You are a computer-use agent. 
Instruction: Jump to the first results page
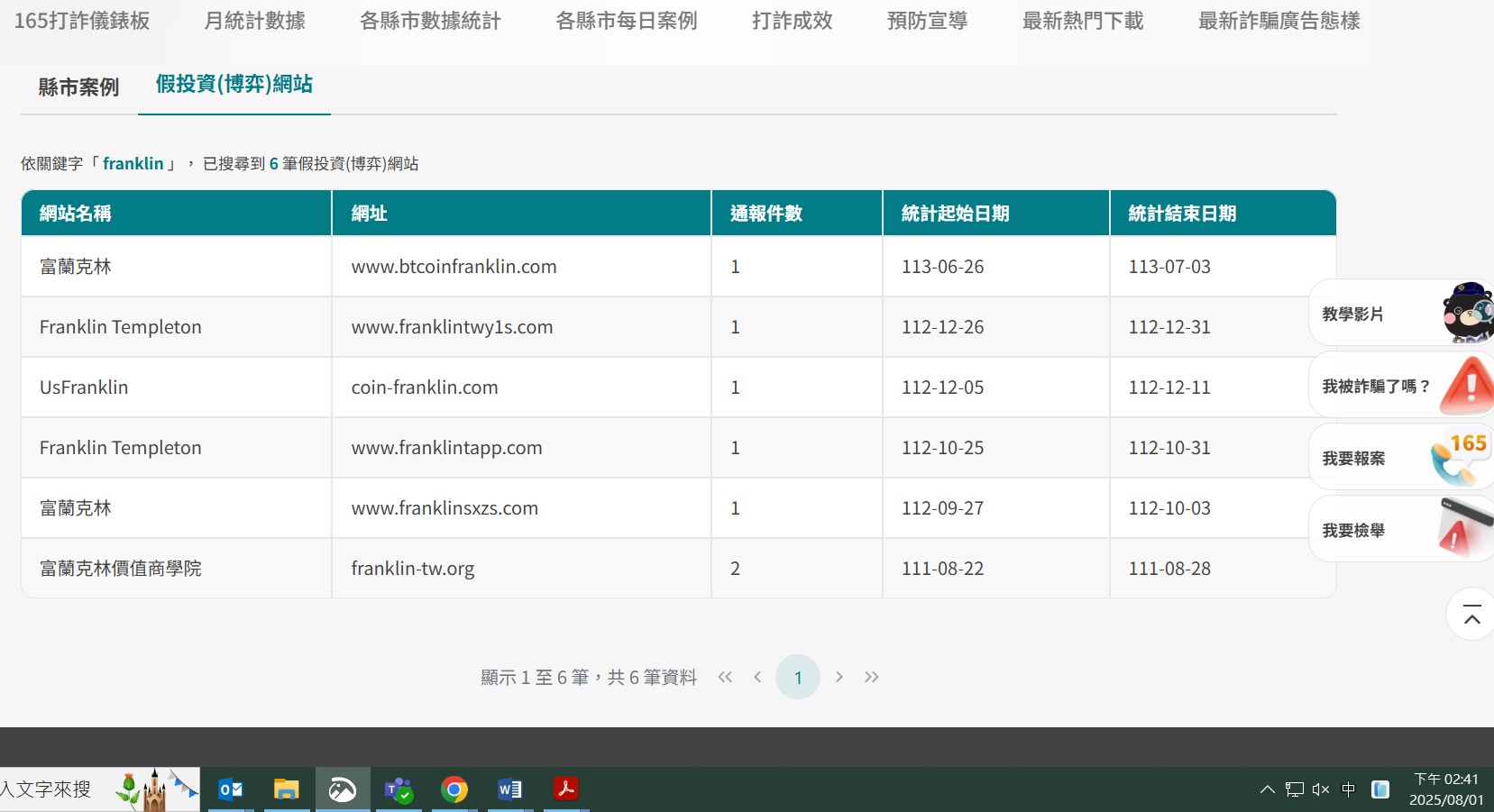pos(725,677)
